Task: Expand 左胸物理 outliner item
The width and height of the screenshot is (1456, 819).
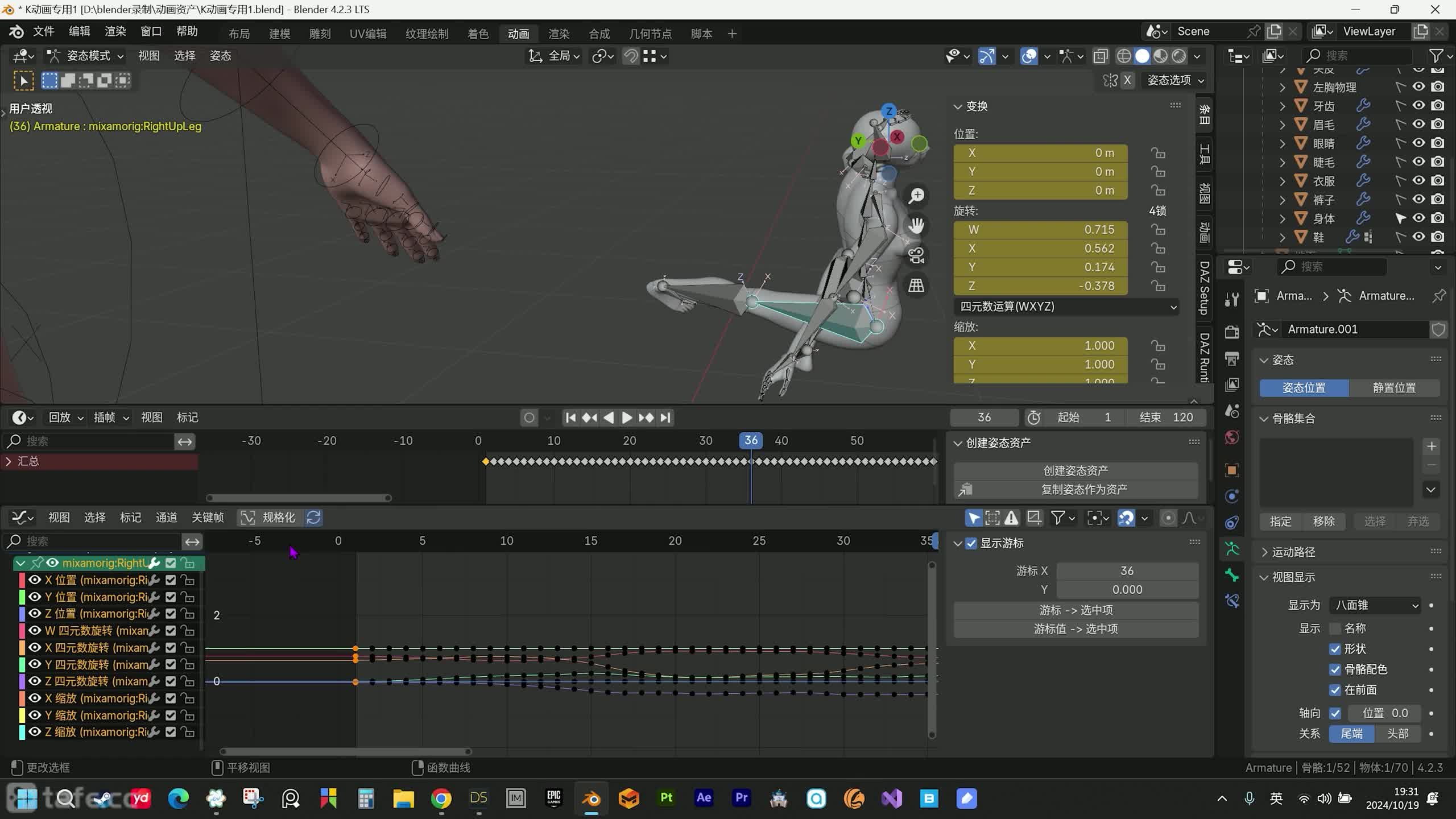Action: point(1282,87)
